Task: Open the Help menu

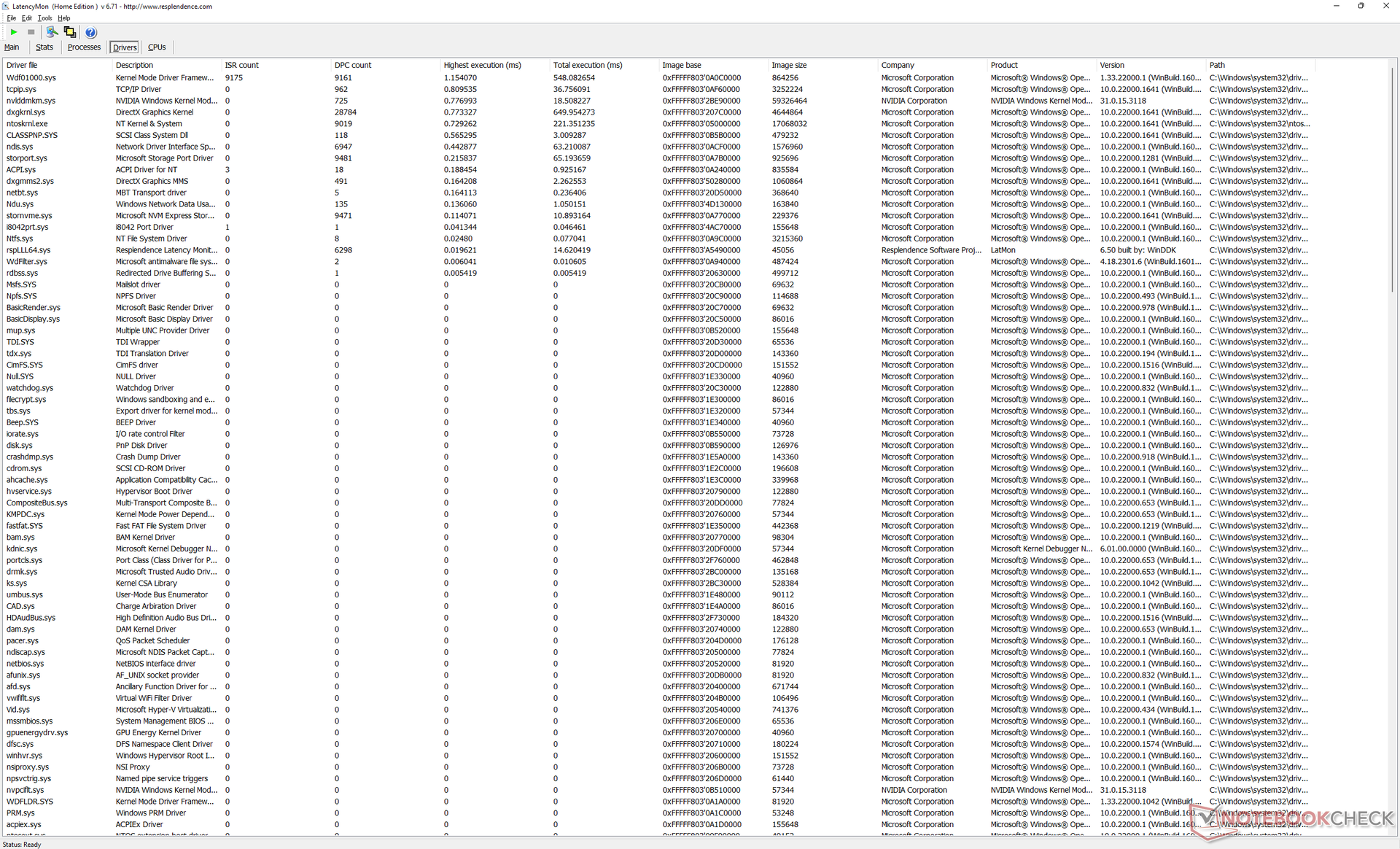Action: pos(64,18)
